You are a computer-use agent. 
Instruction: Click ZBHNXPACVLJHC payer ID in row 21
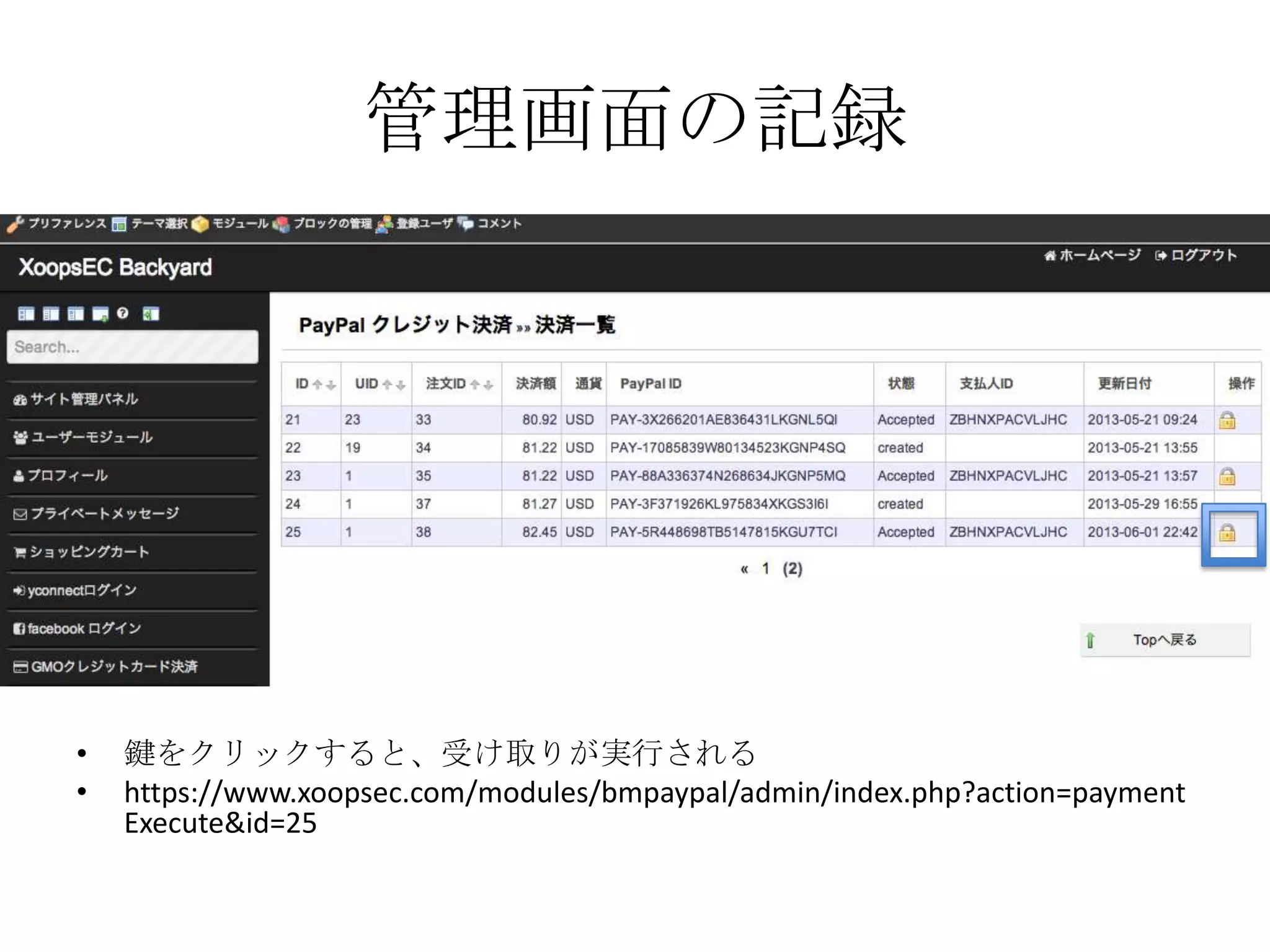click(1008, 420)
